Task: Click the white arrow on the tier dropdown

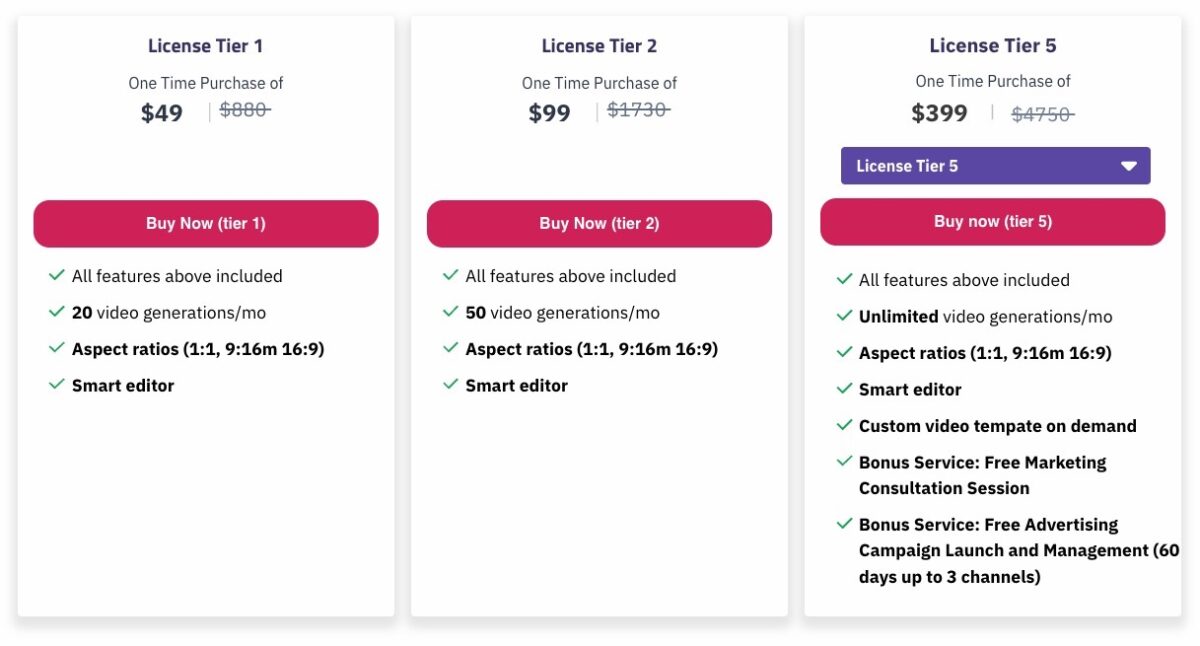Action: pyautogui.click(x=1129, y=166)
